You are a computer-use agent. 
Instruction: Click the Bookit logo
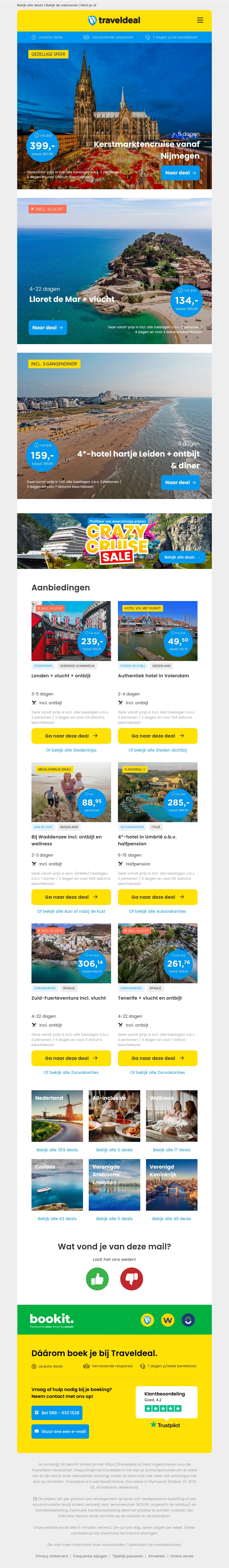52,1319
